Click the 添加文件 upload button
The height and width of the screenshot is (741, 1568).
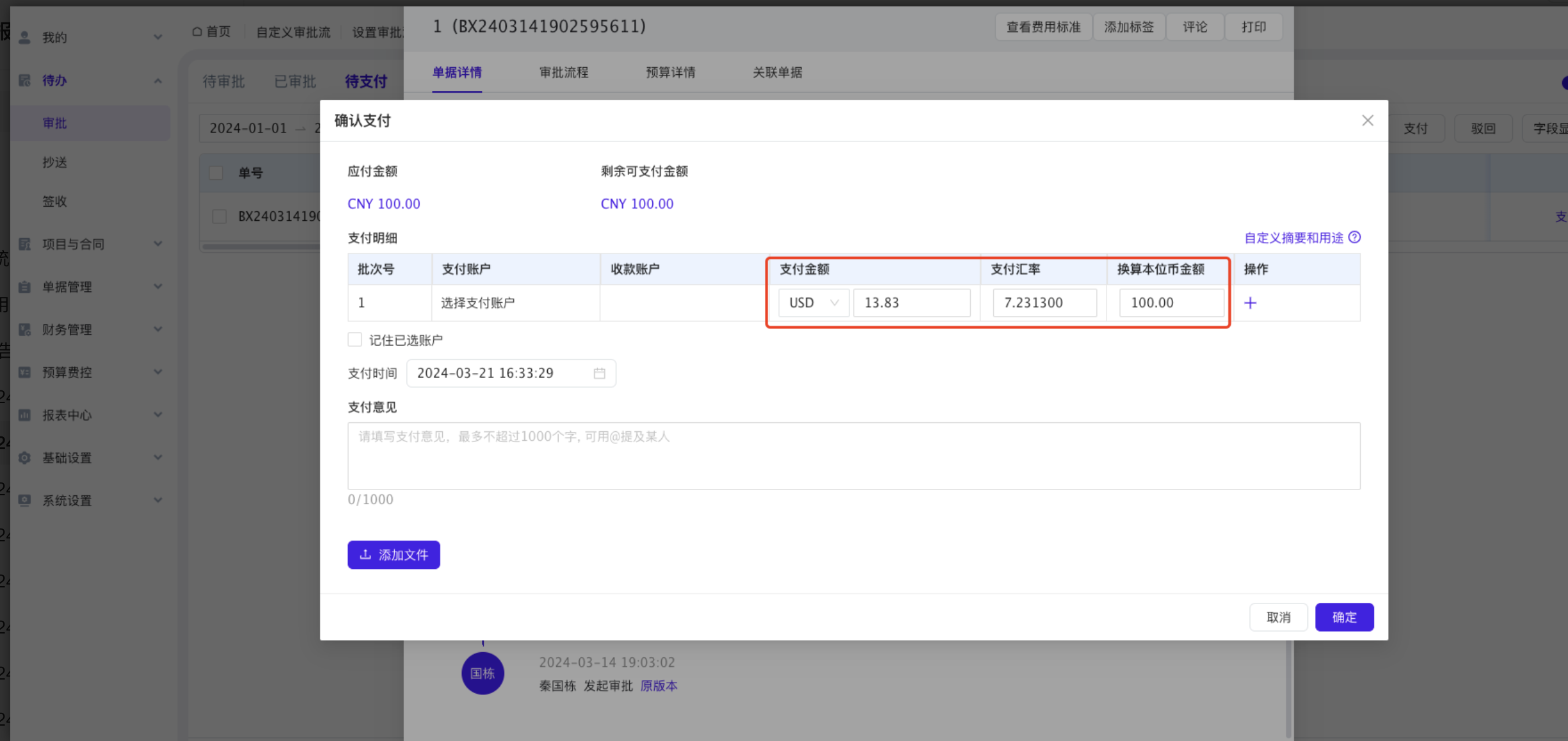394,555
